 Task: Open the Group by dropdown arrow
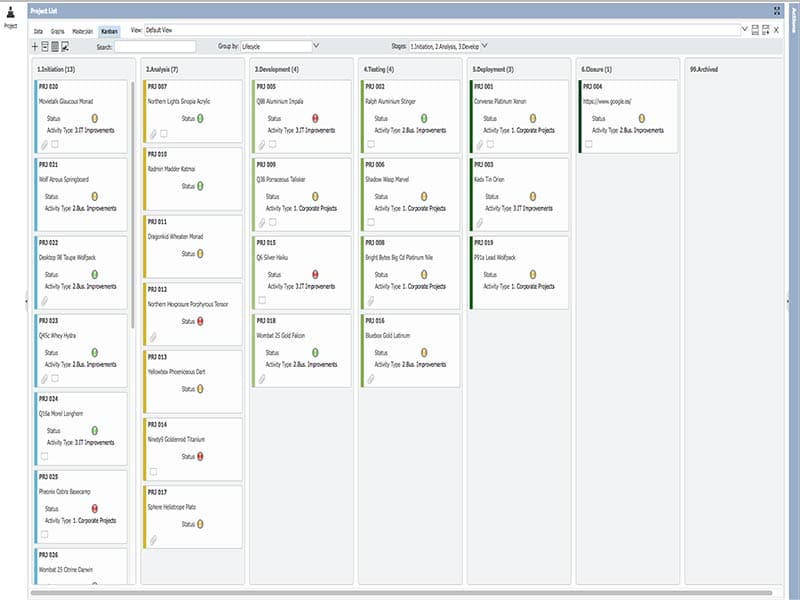(316, 46)
